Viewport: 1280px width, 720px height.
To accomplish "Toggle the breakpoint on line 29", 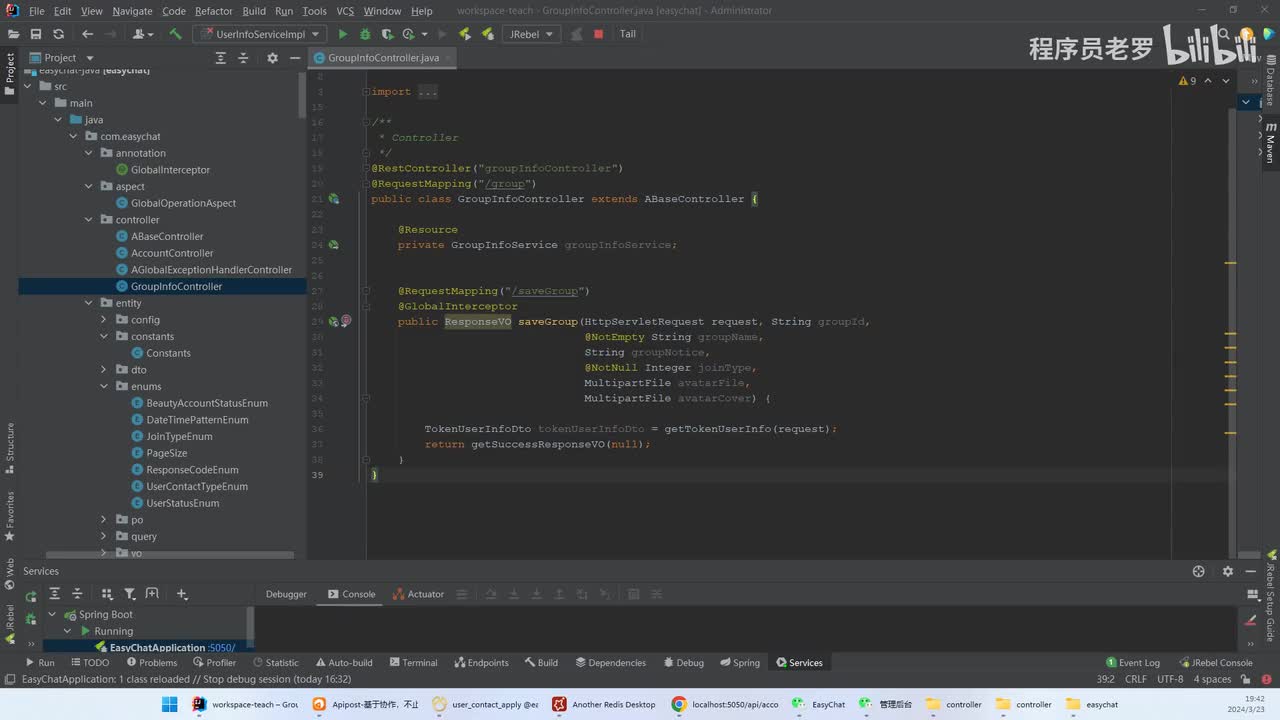I will (346, 321).
